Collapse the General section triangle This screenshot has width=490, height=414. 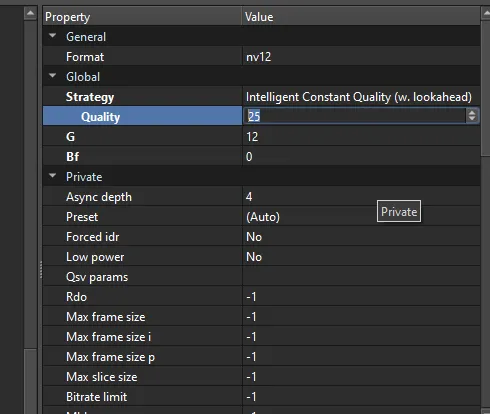click(52, 35)
